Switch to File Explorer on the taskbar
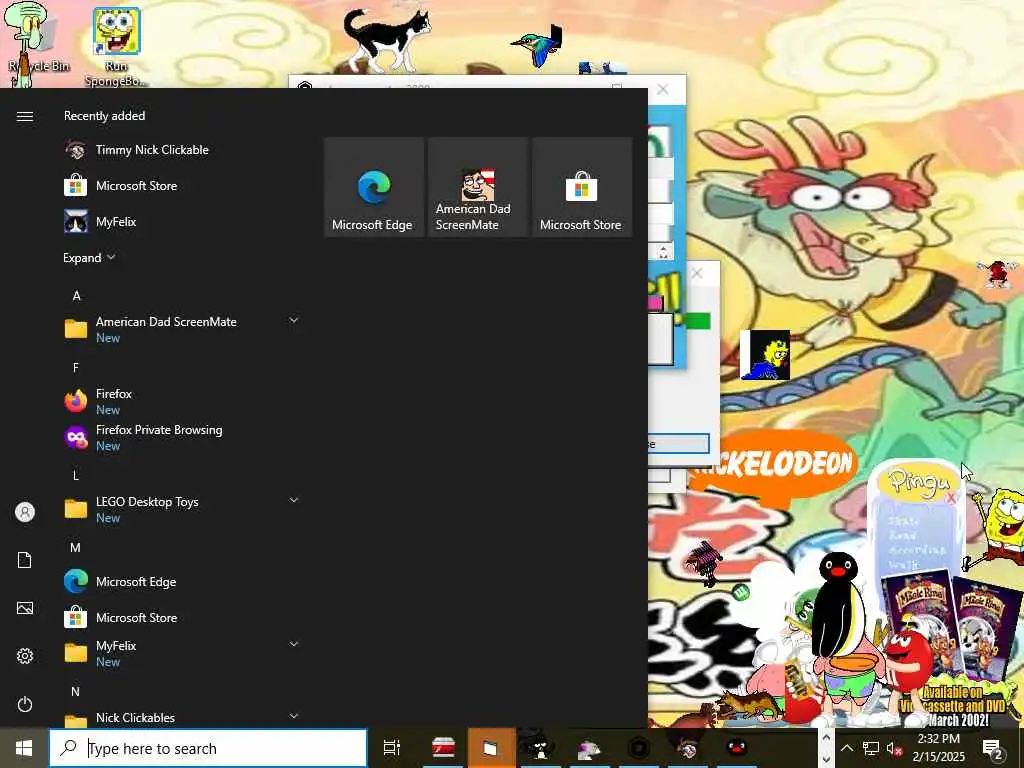This screenshot has width=1024, height=768. [x=491, y=748]
